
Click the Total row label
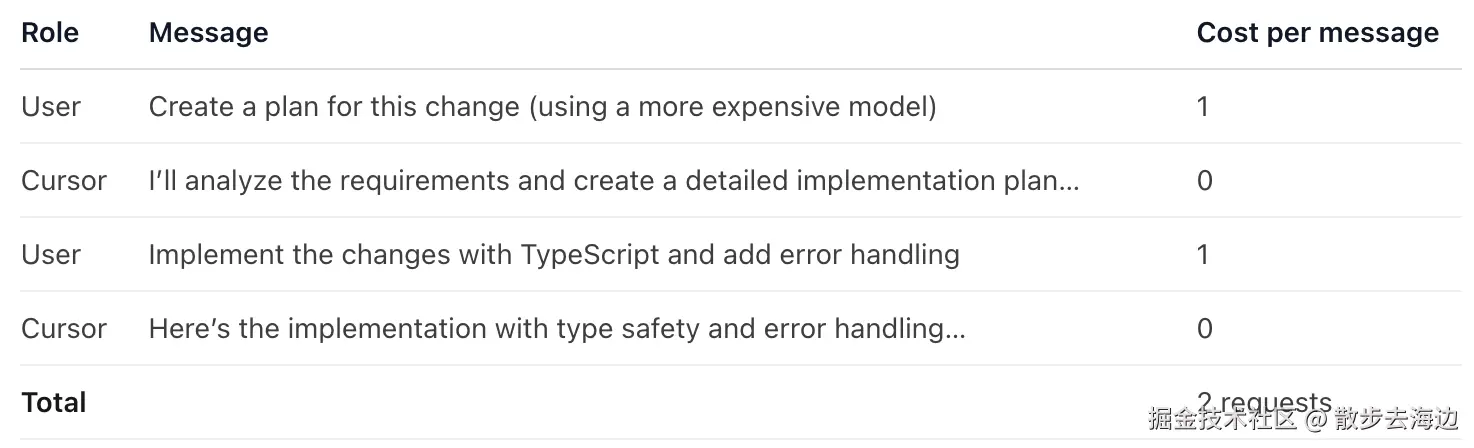54,402
